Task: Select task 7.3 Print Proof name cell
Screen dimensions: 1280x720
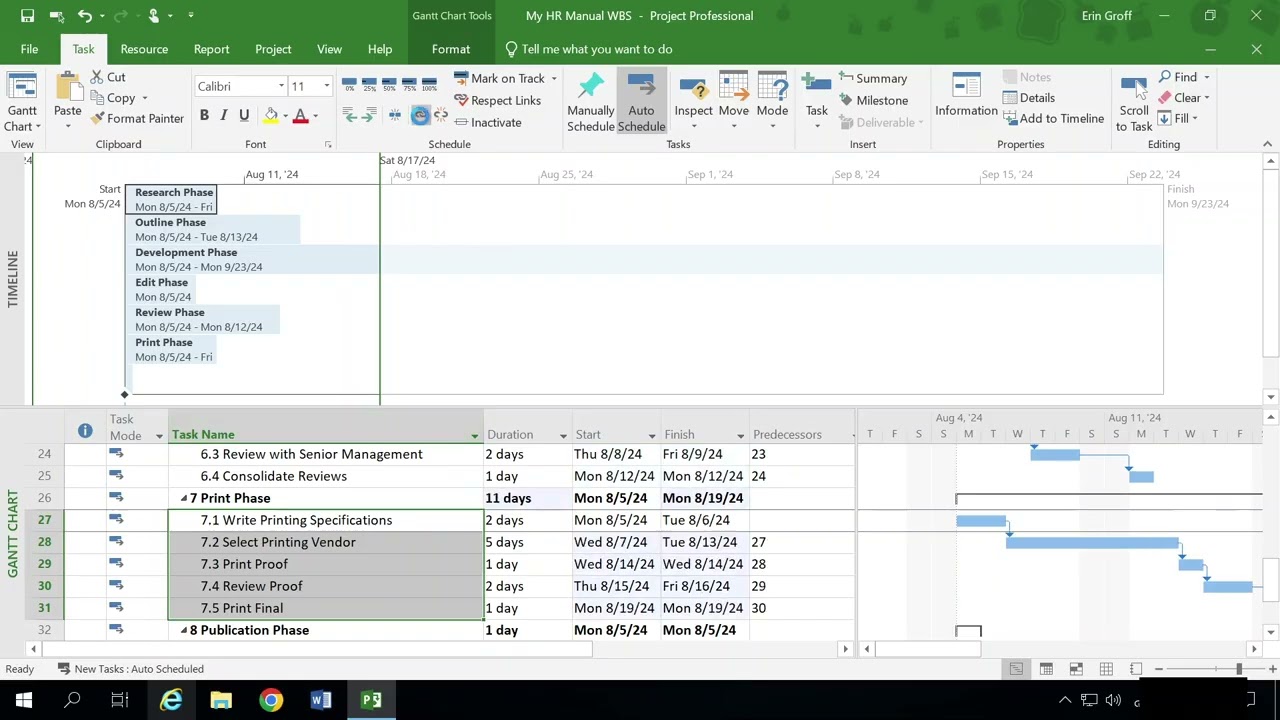Action: pyautogui.click(x=326, y=564)
